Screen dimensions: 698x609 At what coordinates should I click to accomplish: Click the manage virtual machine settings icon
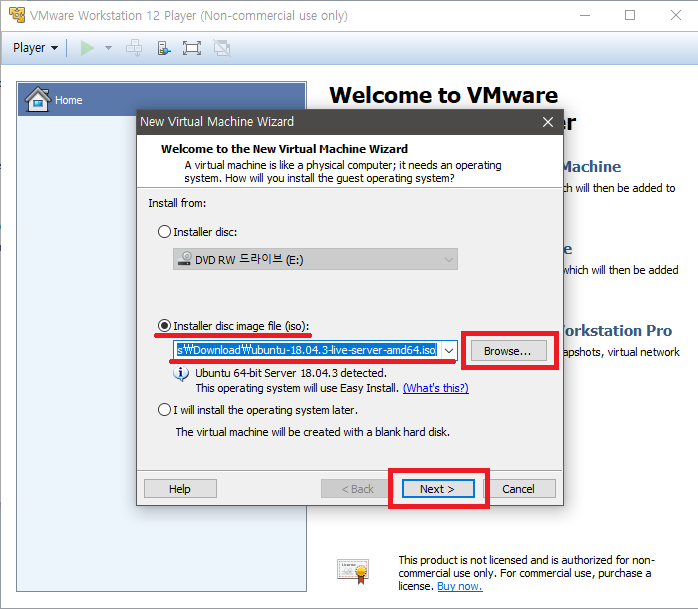[164, 48]
